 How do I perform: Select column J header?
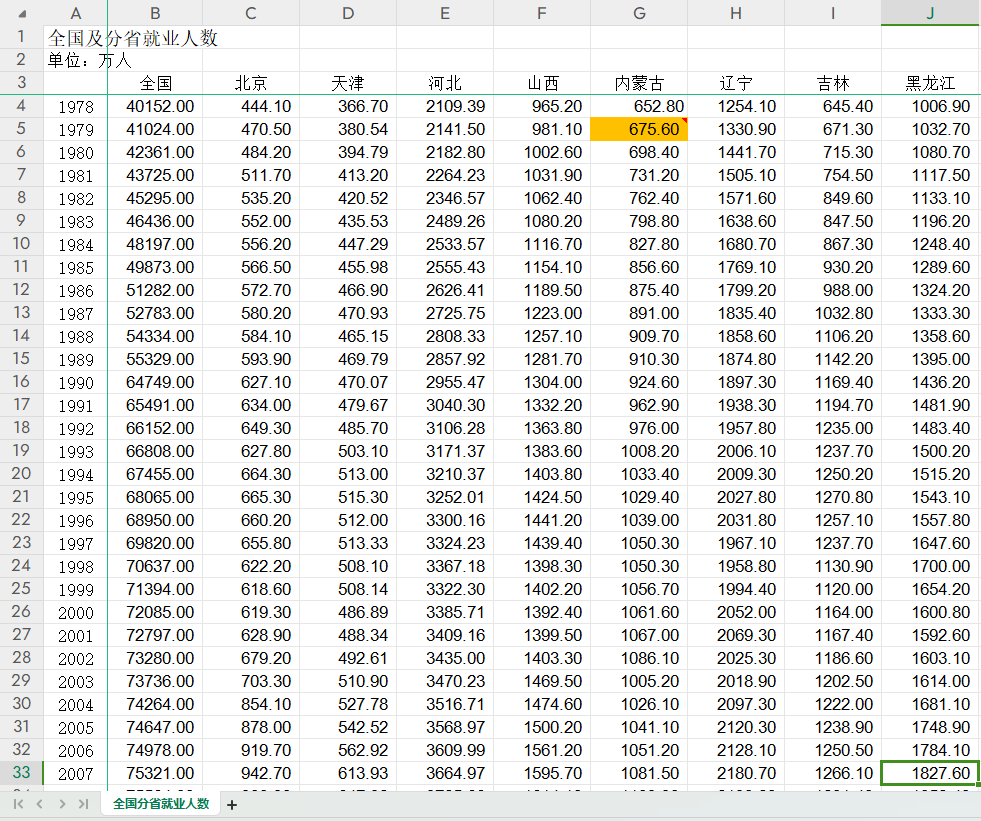tap(930, 13)
